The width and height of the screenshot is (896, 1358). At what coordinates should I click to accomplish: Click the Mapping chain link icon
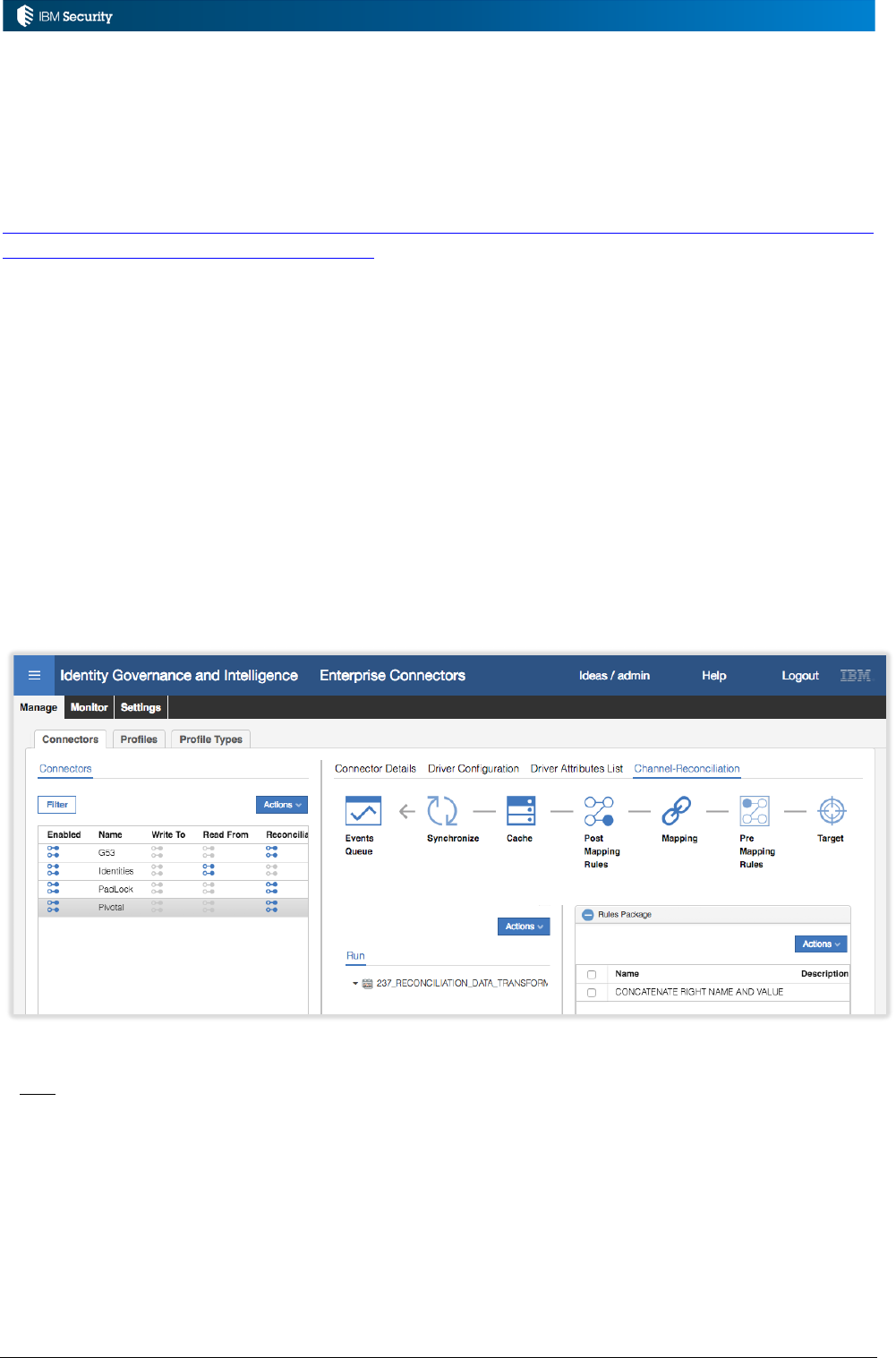point(676,811)
